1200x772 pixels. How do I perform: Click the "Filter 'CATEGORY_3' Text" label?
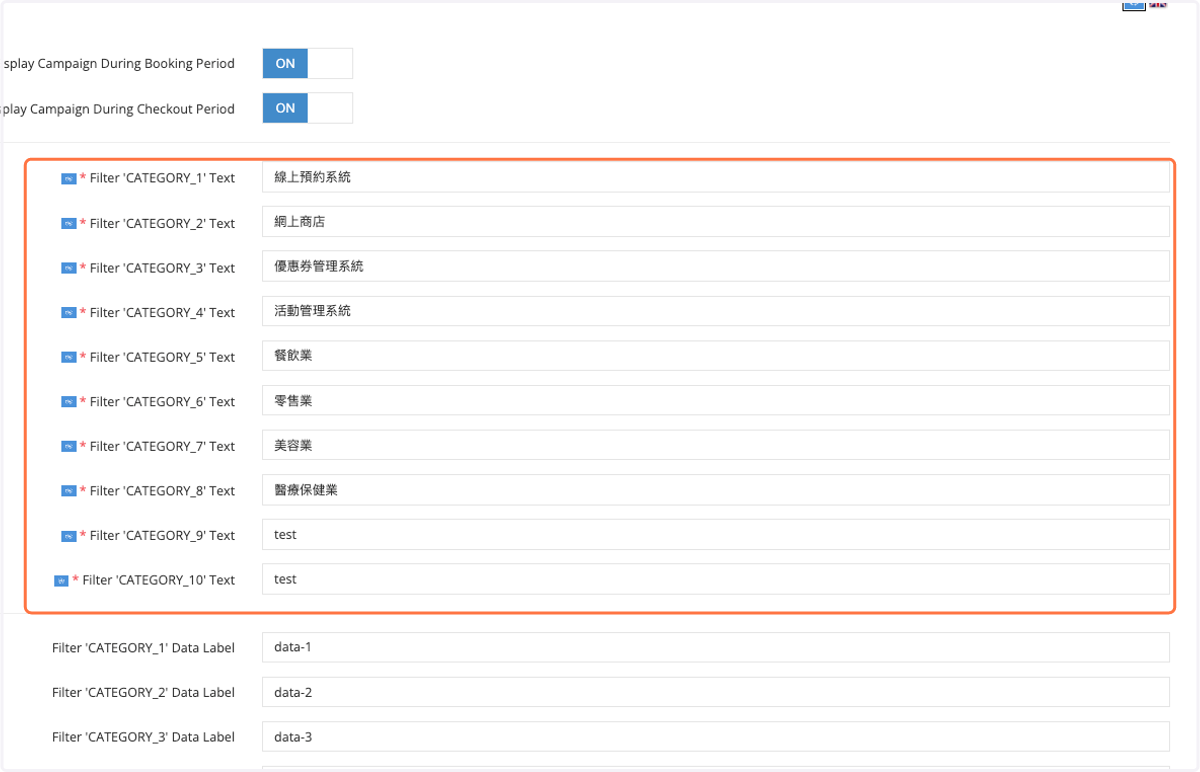click(x=162, y=268)
